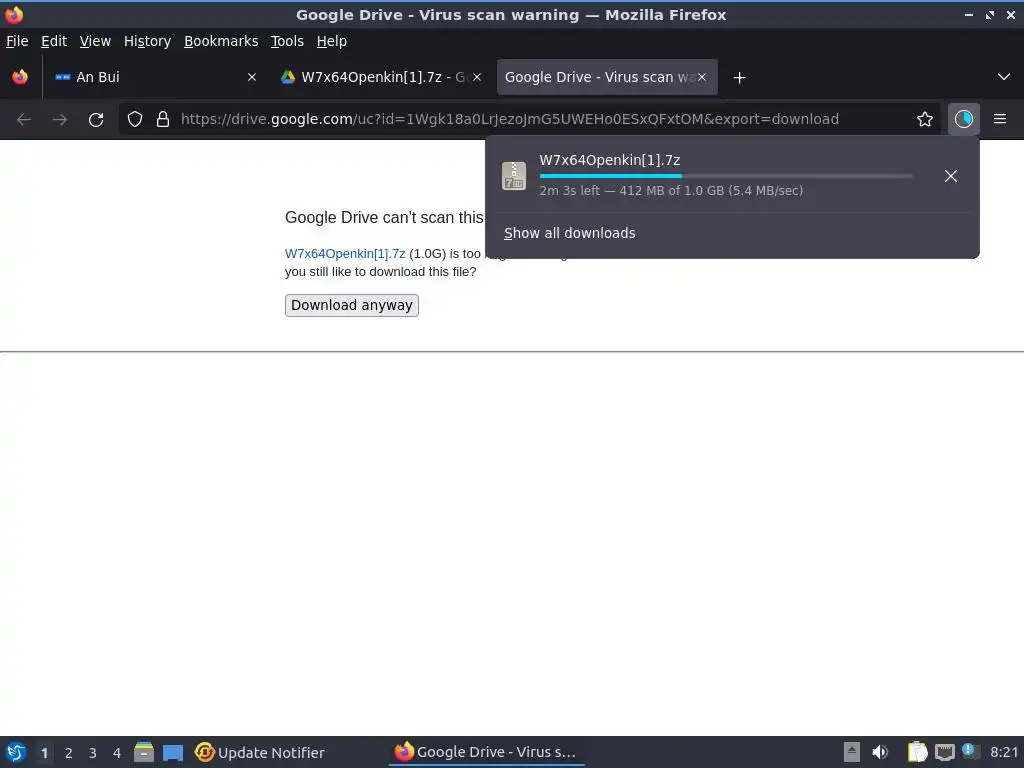Expand the list all tabs chevron
The width and height of the screenshot is (1024, 768).
[1004, 77]
